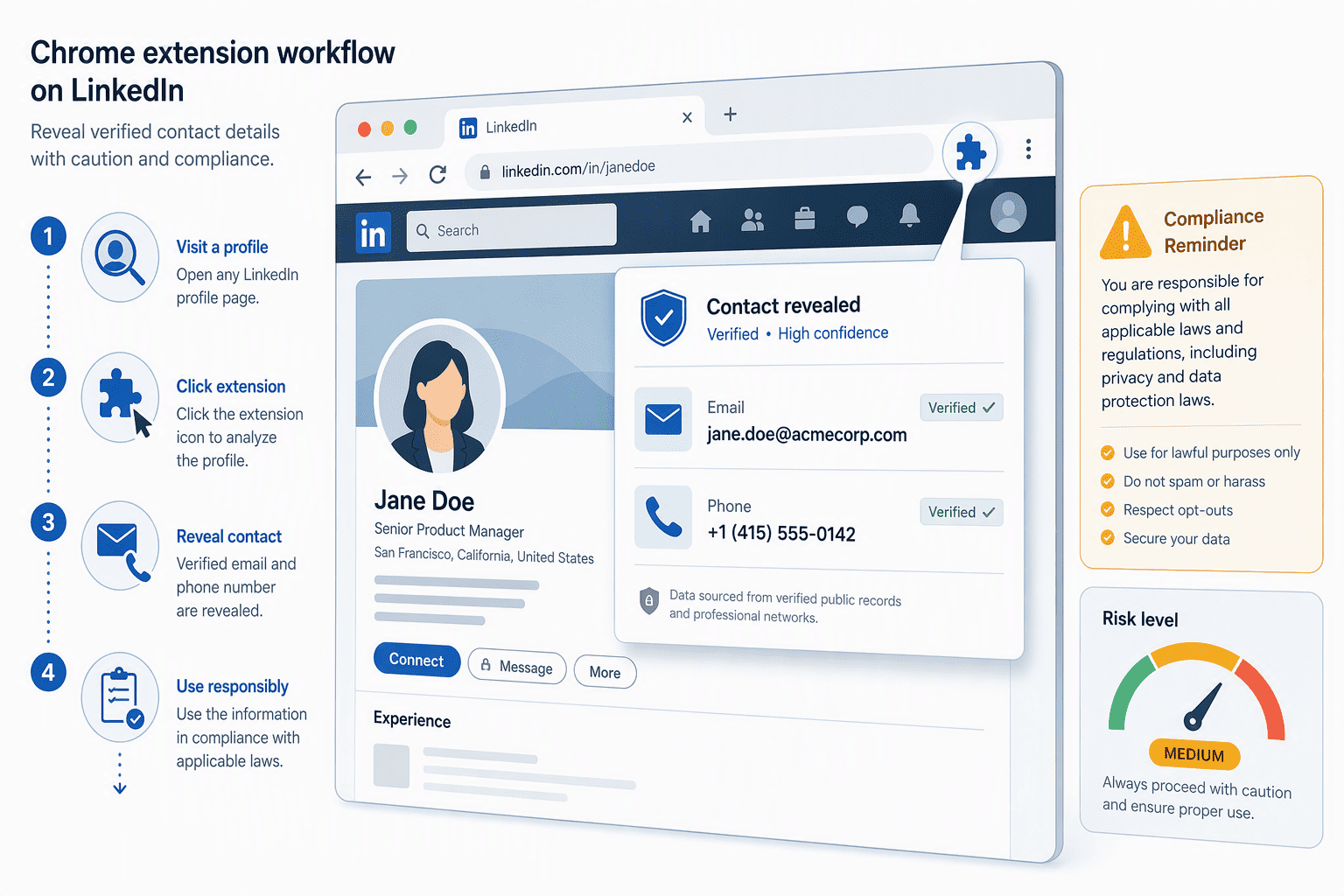
Task: Click the San Francisco, California location text
Action: (484, 555)
